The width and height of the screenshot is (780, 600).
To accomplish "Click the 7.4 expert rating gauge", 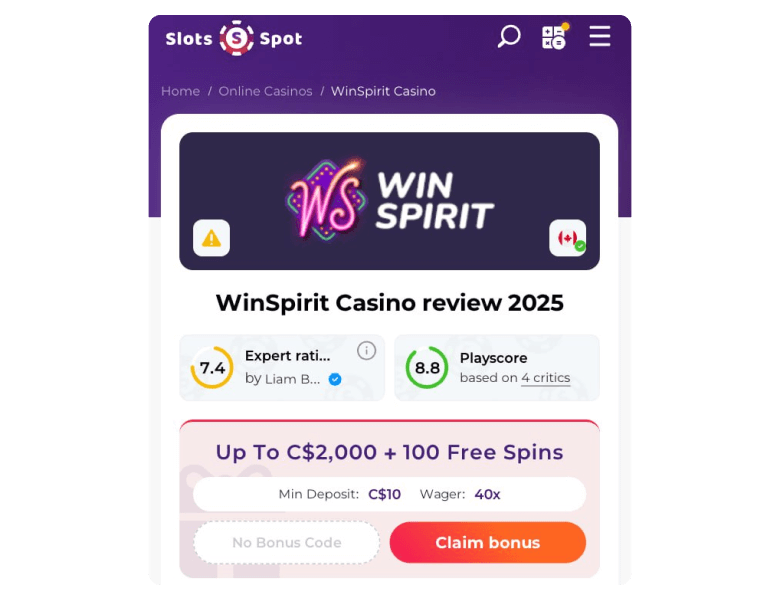I will click(x=212, y=368).
